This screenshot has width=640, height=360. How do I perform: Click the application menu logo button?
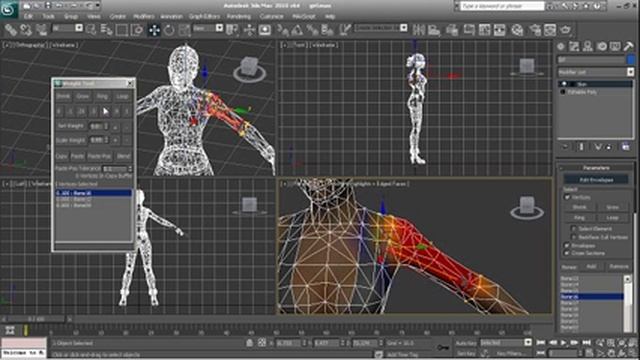(8, 9)
